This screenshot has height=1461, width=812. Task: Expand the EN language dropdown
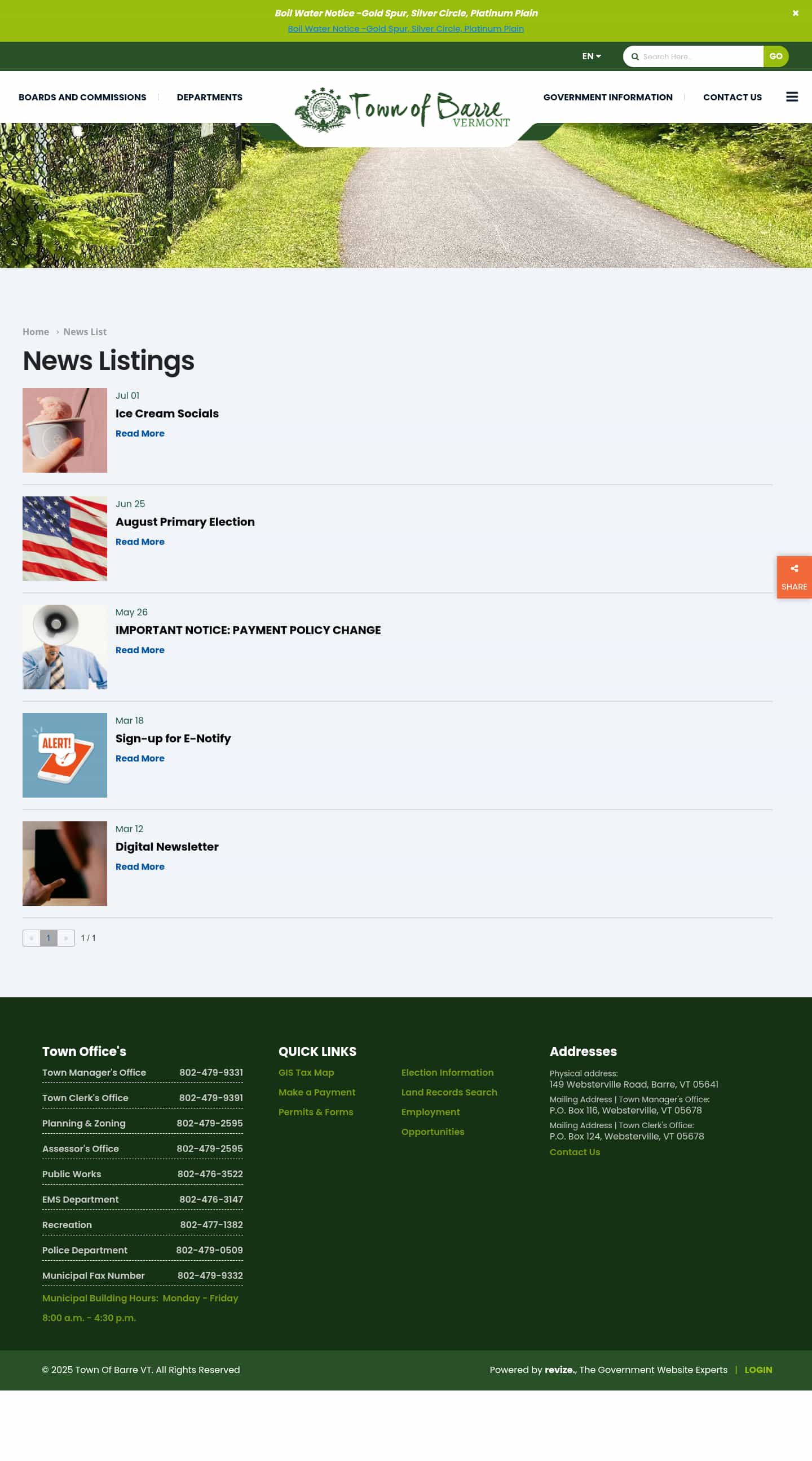pyautogui.click(x=592, y=56)
